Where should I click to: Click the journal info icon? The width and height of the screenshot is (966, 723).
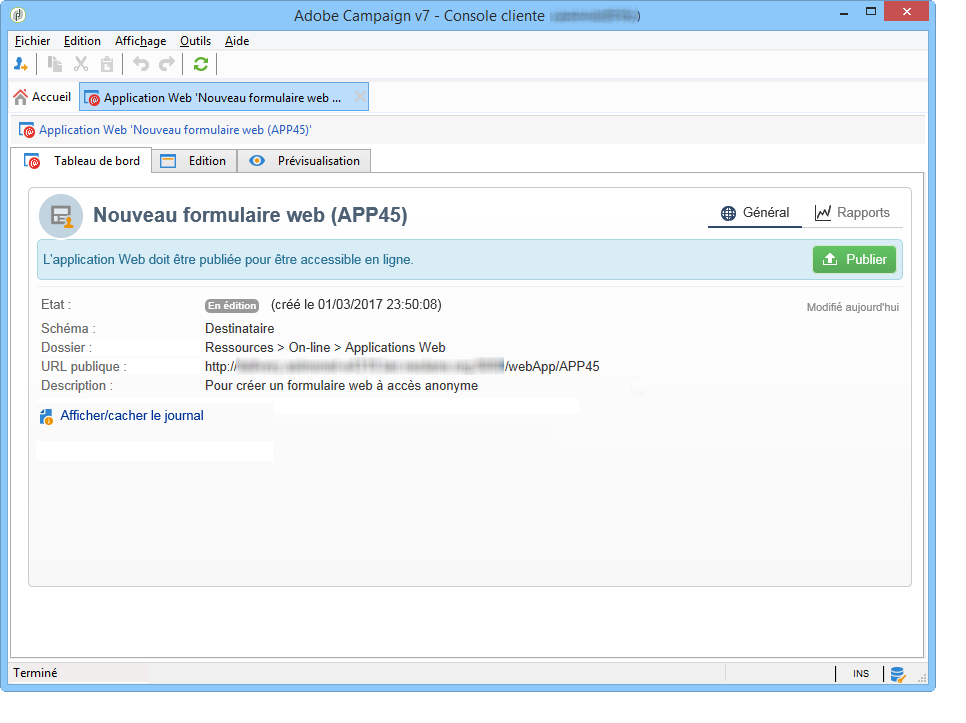pyautogui.click(x=46, y=417)
